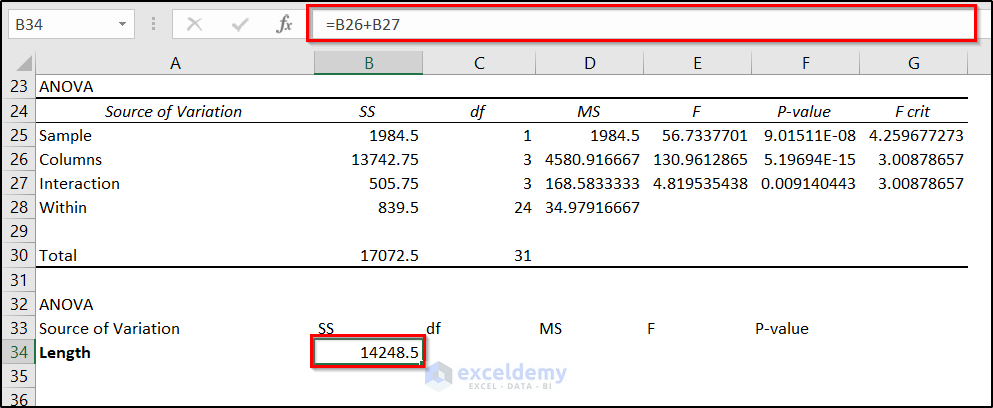This screenshot has width=993, height=408.
Task: Click the 'P-value' label in row 33
Action: tap(781, 328)
